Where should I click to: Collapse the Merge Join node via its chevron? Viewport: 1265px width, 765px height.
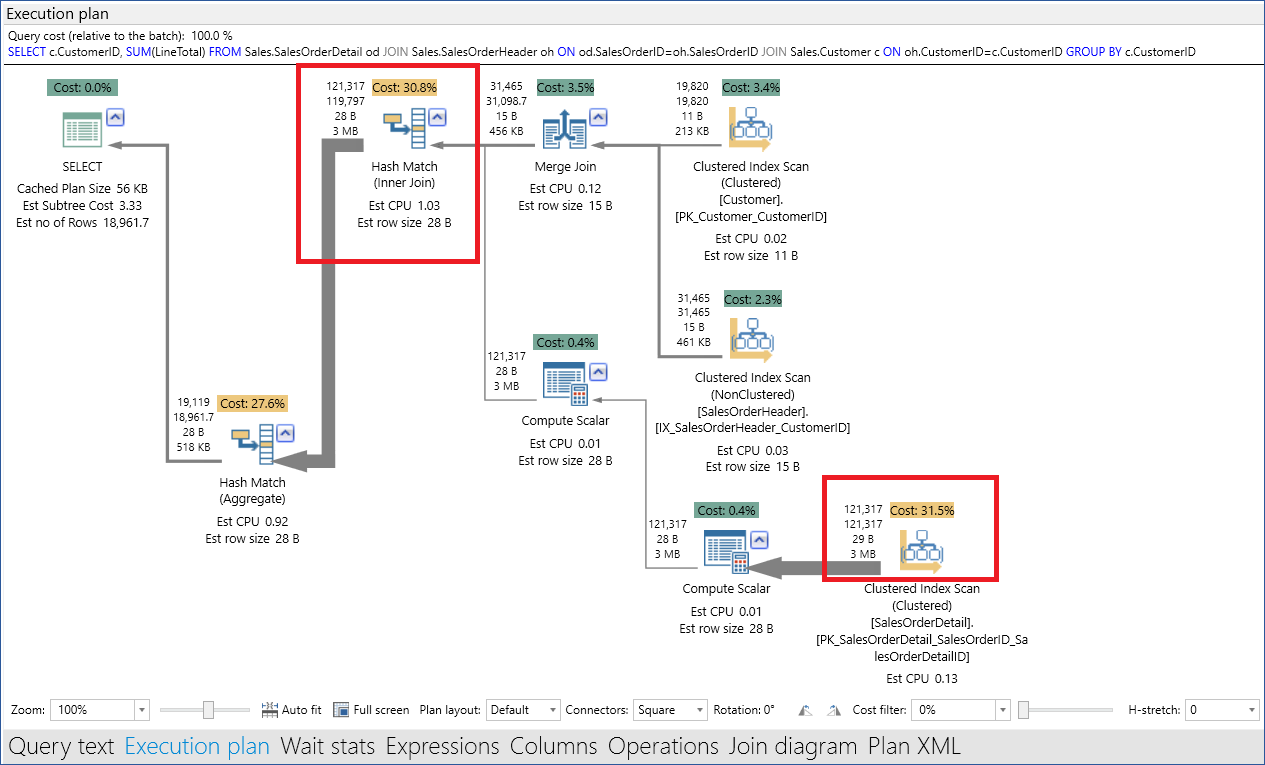tap(599, 116)
